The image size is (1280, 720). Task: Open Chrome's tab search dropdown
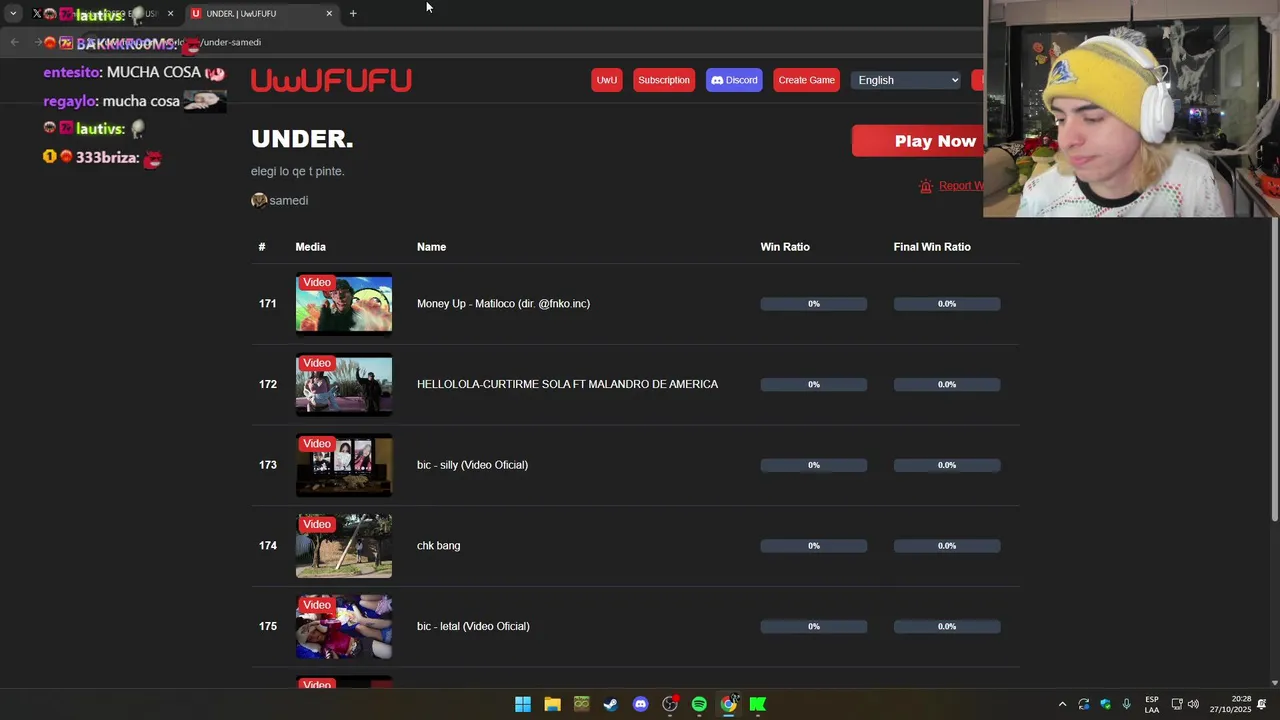[x=13, y=13]
